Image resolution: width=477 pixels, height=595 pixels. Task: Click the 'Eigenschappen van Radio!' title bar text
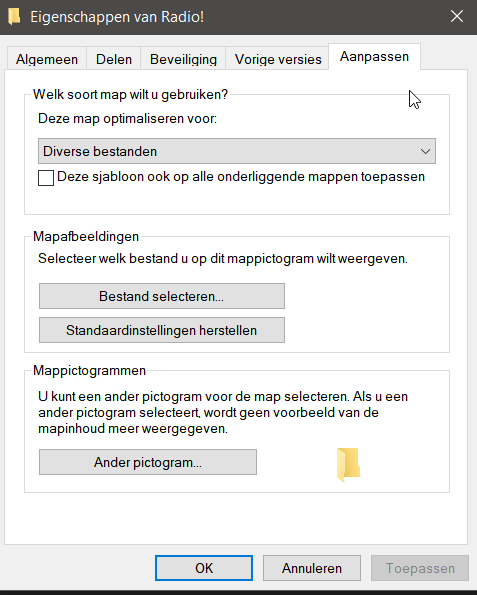pos(117,17)
